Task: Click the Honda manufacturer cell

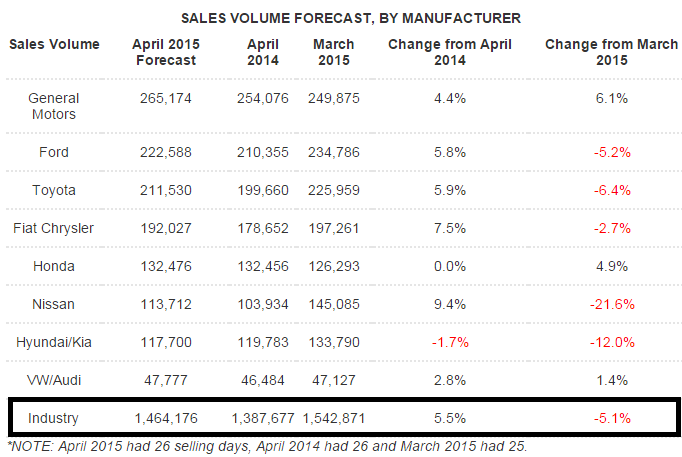Action: click(x=54, y=265)
